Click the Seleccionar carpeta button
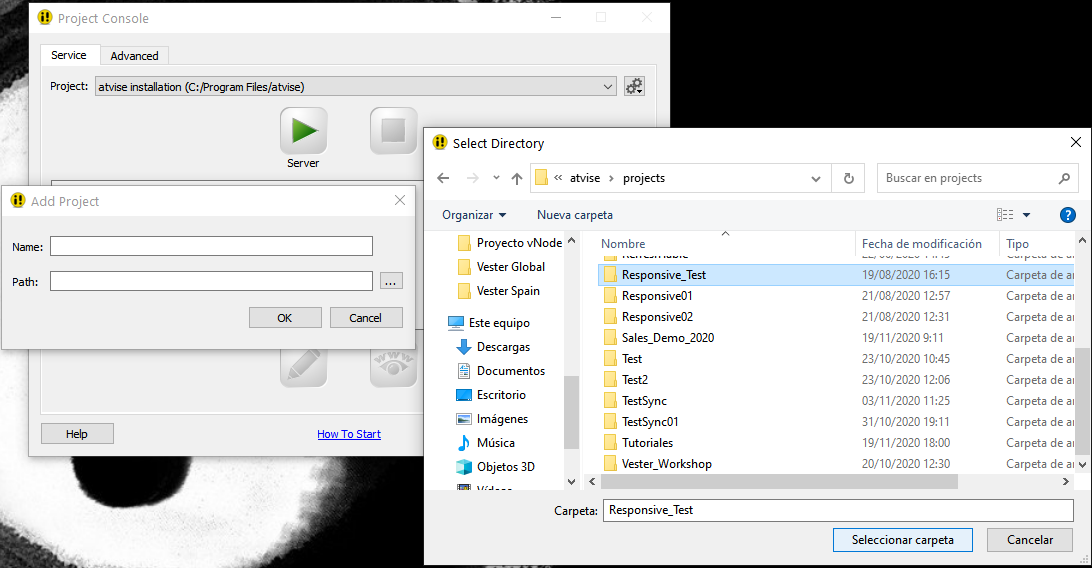This screenshot has height=568, width=1092. pos(903,540)
